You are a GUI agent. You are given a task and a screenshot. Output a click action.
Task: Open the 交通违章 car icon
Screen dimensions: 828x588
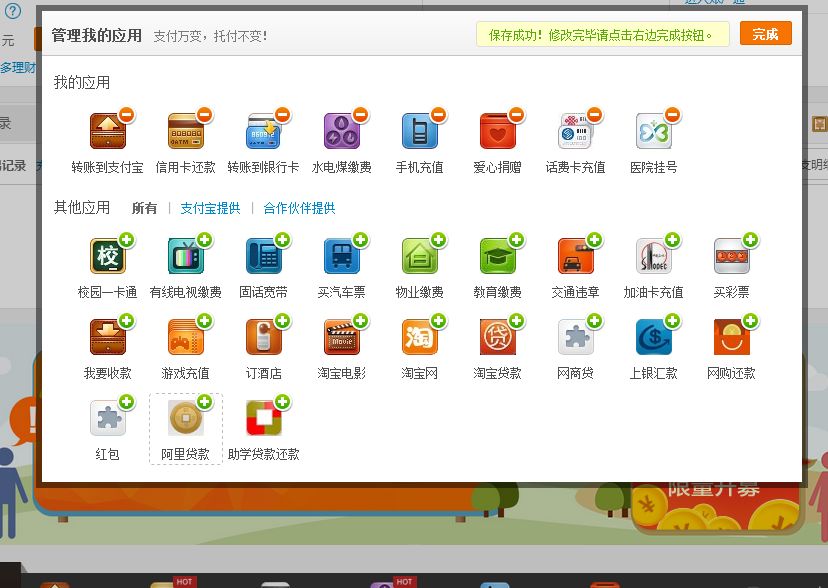[x=576, y=256]
